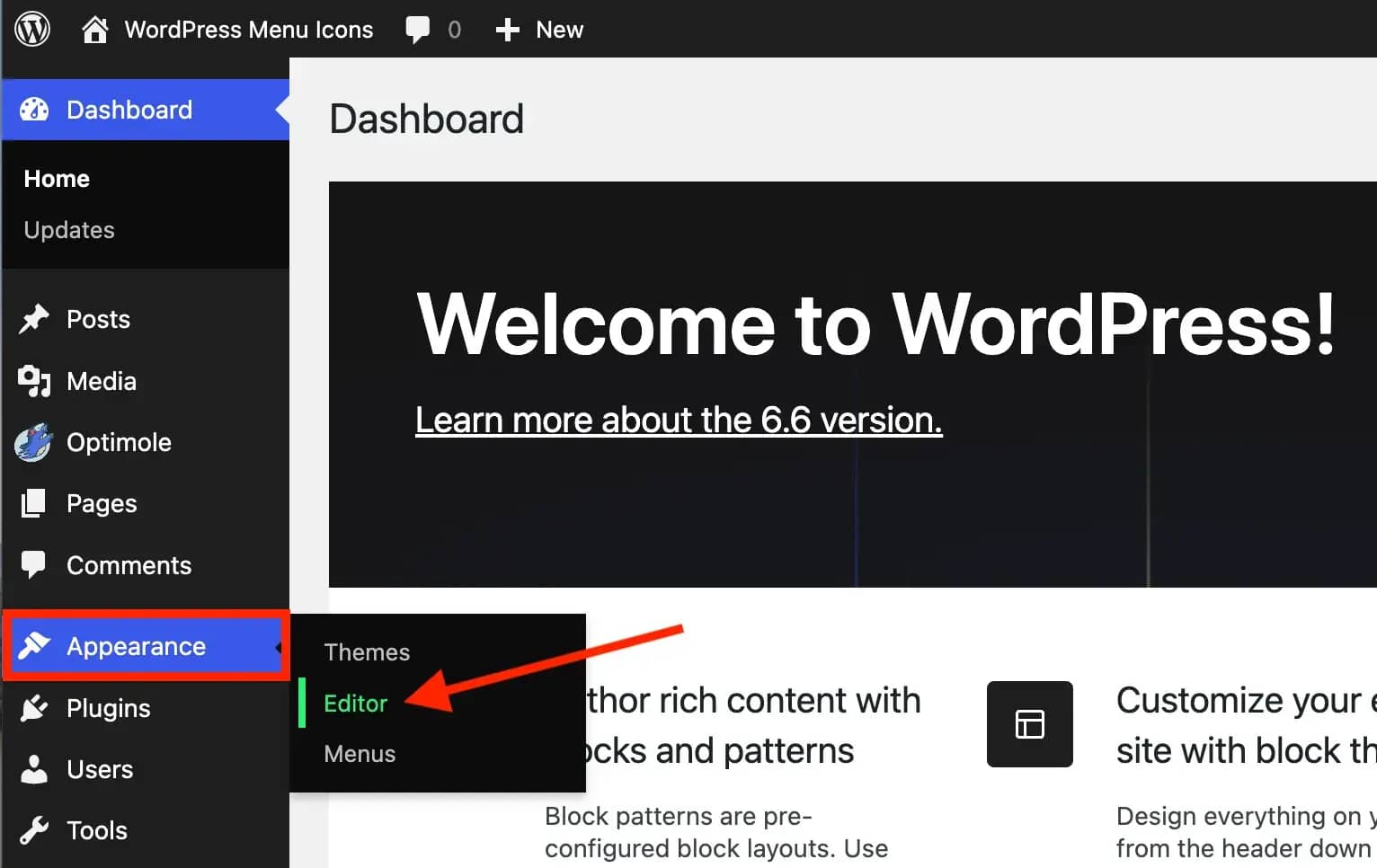Viewport: 1377px width, 868px height.
Task: Click the Dashboard page heading
Action: tap(426, 119)
